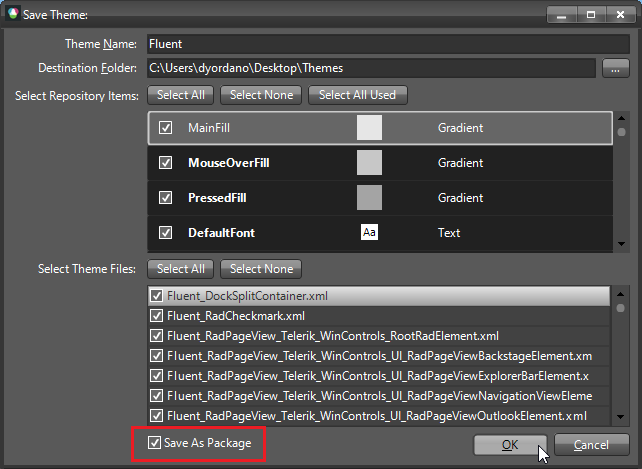Select the DefaultFont item name
642x469 pixels.
tap(222, 233)
